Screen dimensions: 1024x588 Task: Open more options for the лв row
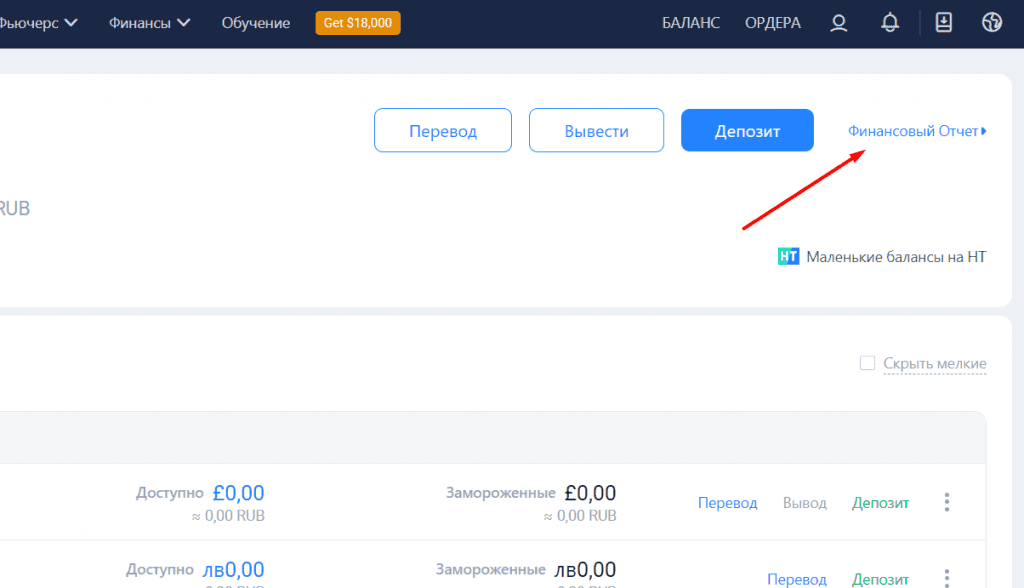pyautogui.click(x=946, y=578)
